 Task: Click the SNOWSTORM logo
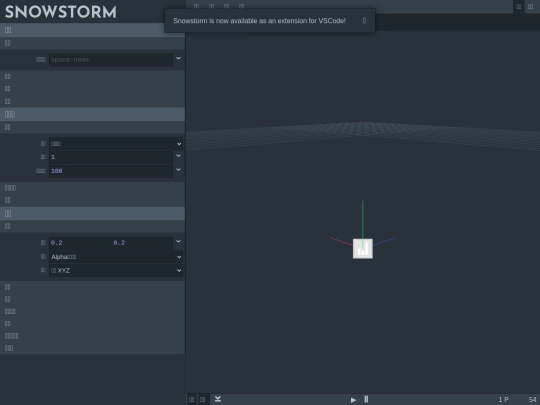61,12
